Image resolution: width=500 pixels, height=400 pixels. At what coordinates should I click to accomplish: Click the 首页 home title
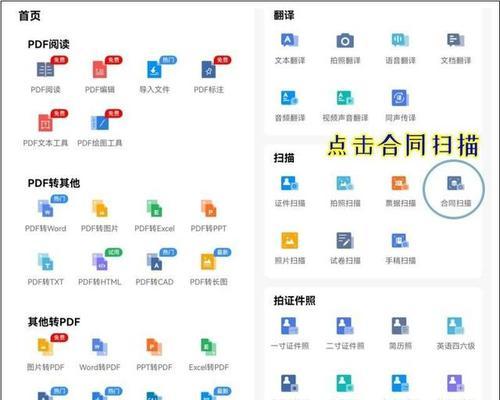coord(30,16)
